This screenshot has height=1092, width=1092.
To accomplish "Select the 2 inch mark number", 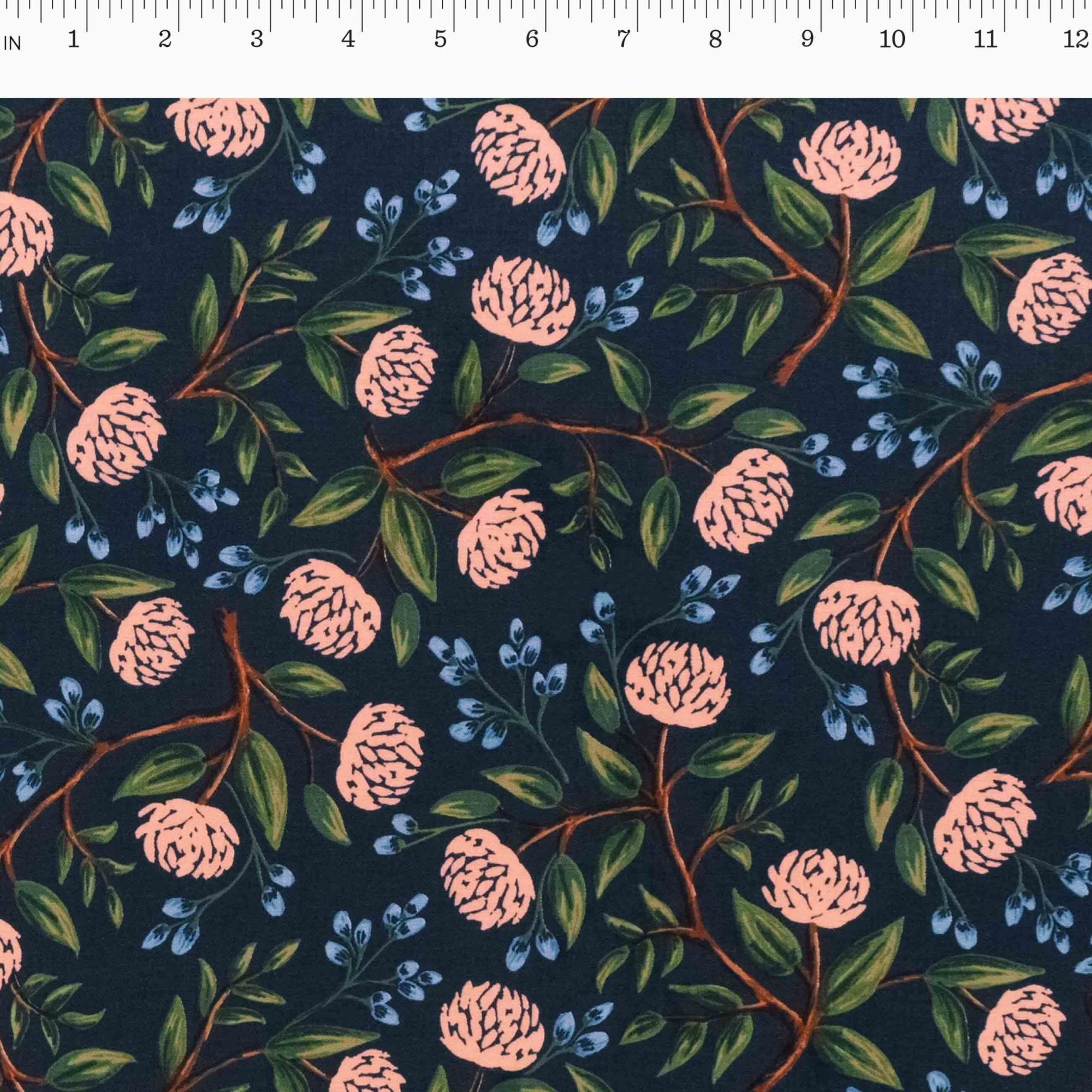I will click(164, 39).
